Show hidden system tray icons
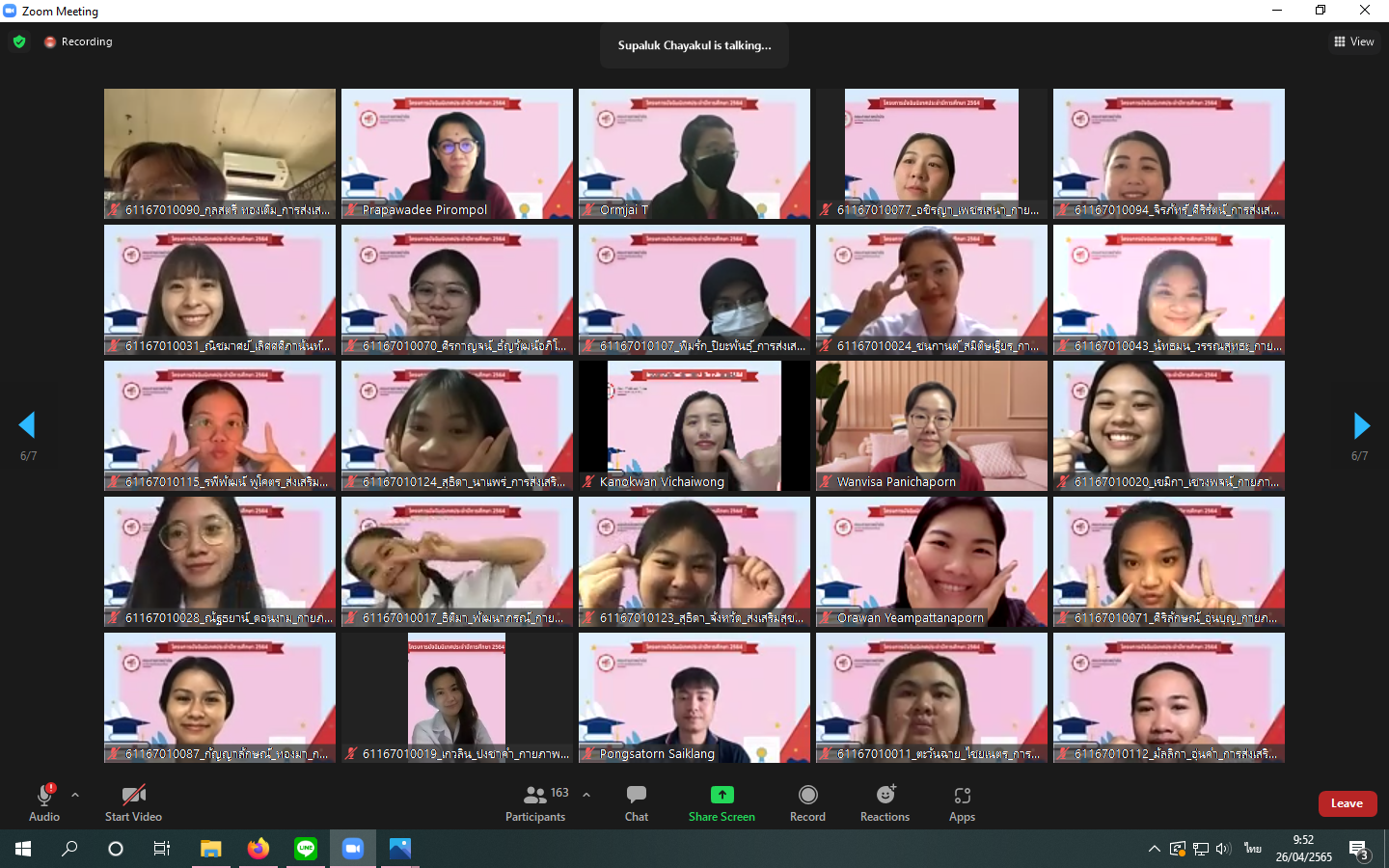The height and width of the screenshot is (868, 1389). [x=1154, y=849]
